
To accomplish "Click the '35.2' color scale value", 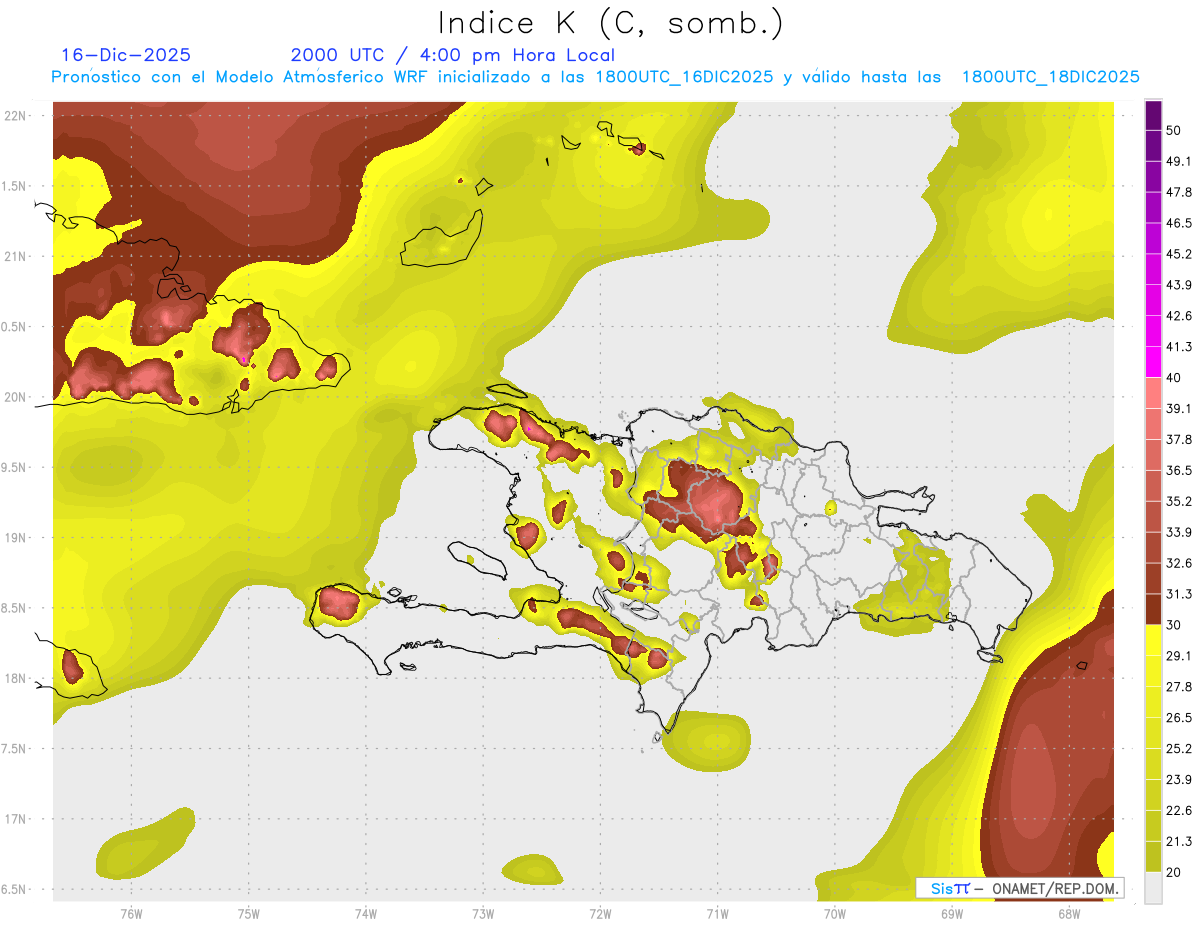I will click(x=1179, y=501).
